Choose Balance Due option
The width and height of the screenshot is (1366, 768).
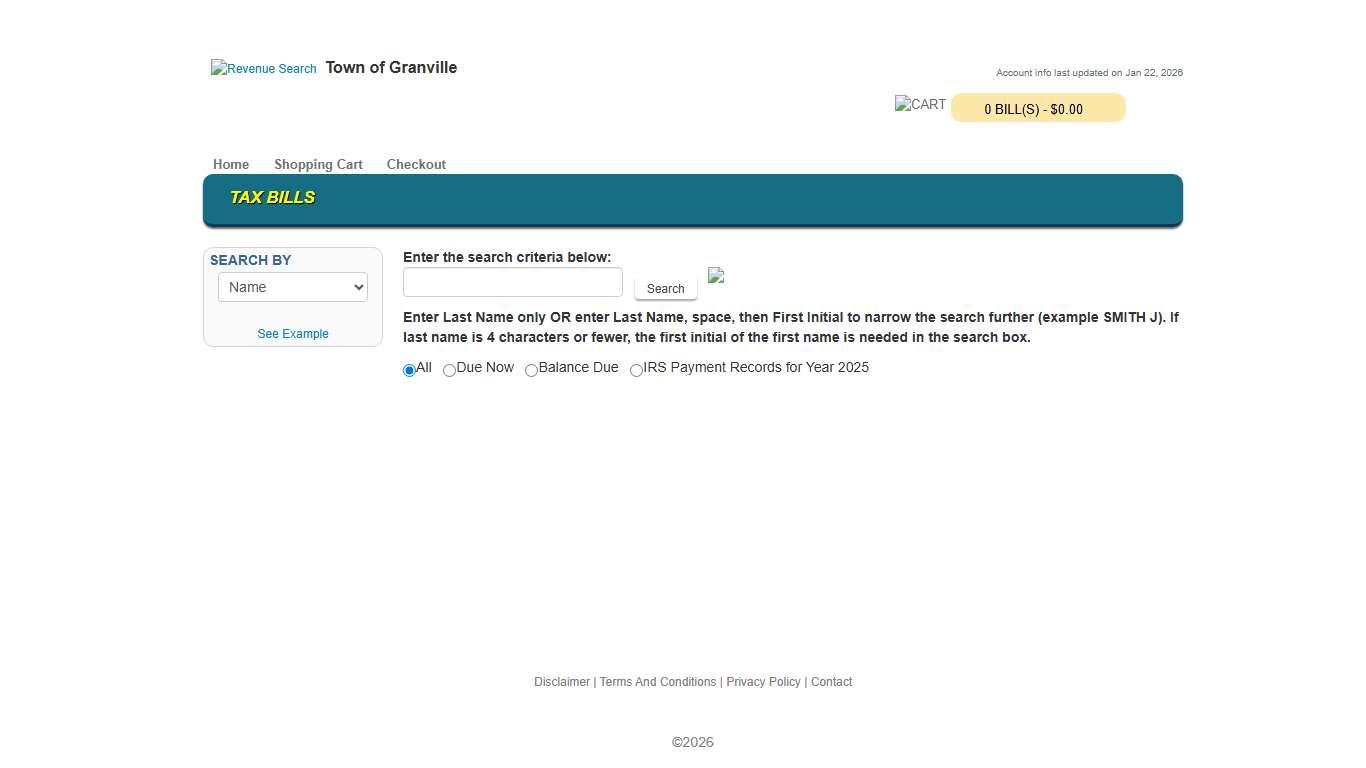coord(531,370)
